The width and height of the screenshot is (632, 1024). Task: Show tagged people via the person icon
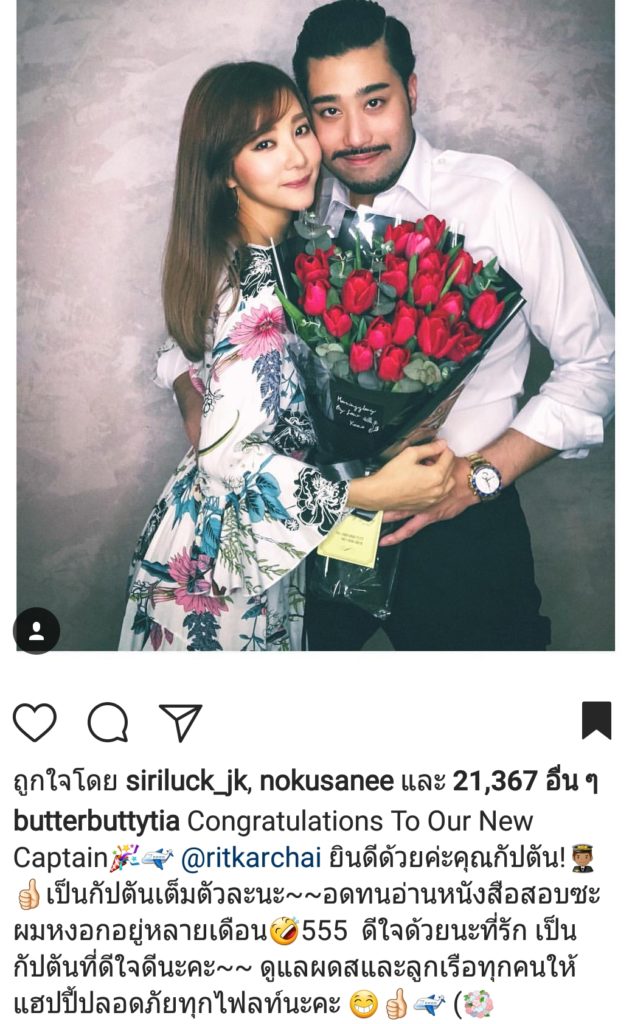(37, 631)
